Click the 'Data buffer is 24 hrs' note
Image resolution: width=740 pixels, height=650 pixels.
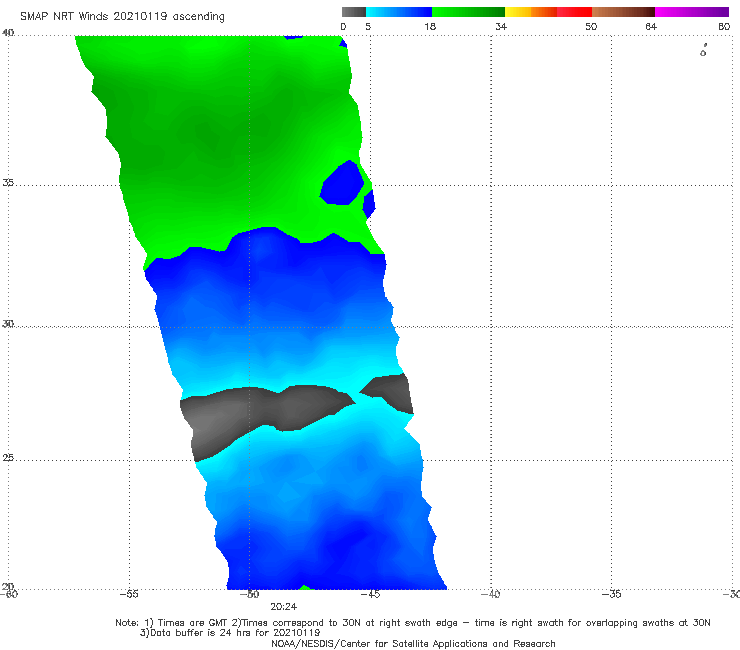(x=230, y=633)
